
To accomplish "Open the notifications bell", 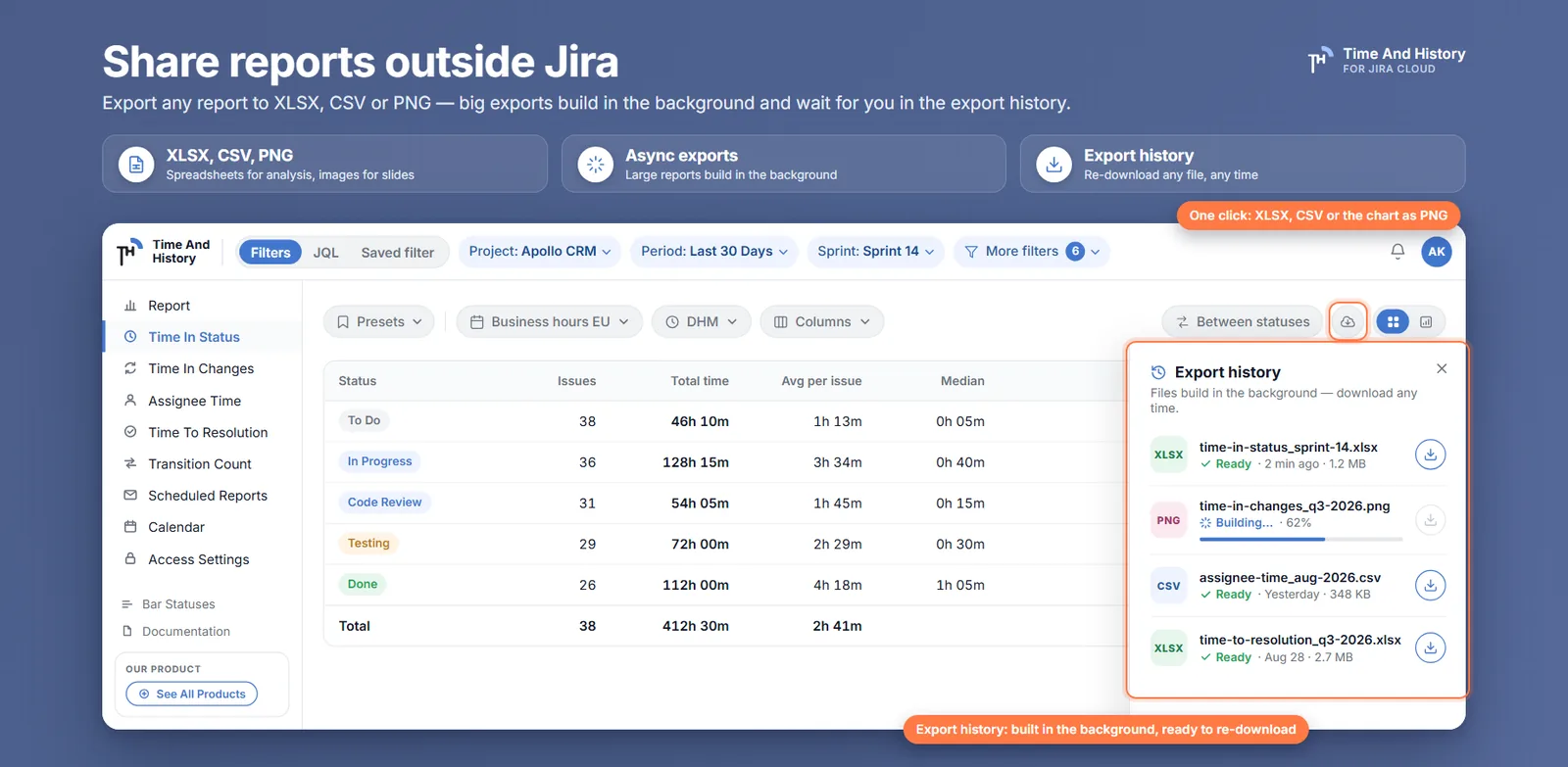I will point(1397,252).
